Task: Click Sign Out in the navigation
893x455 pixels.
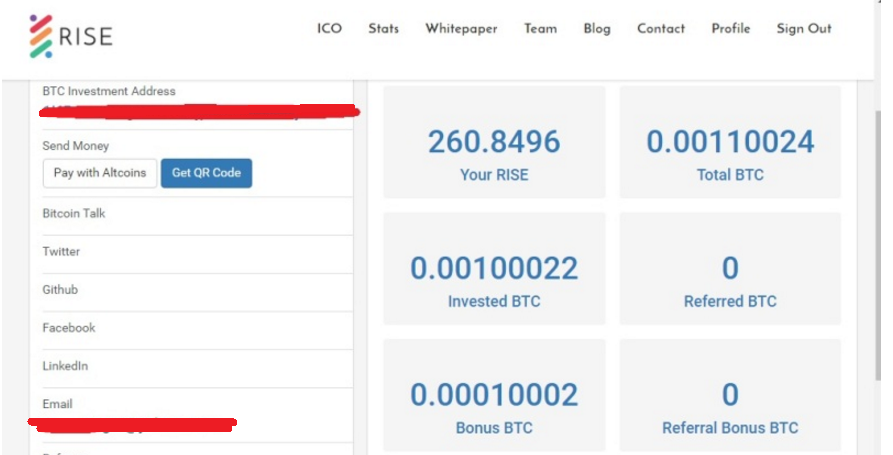Action: point(804,29)
